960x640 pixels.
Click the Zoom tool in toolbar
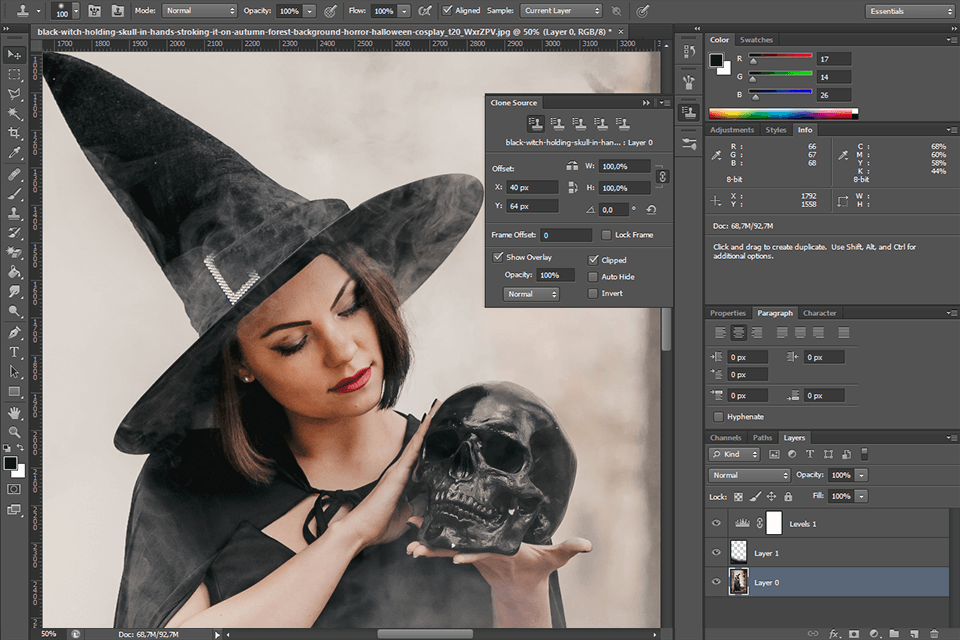point(15,432)
